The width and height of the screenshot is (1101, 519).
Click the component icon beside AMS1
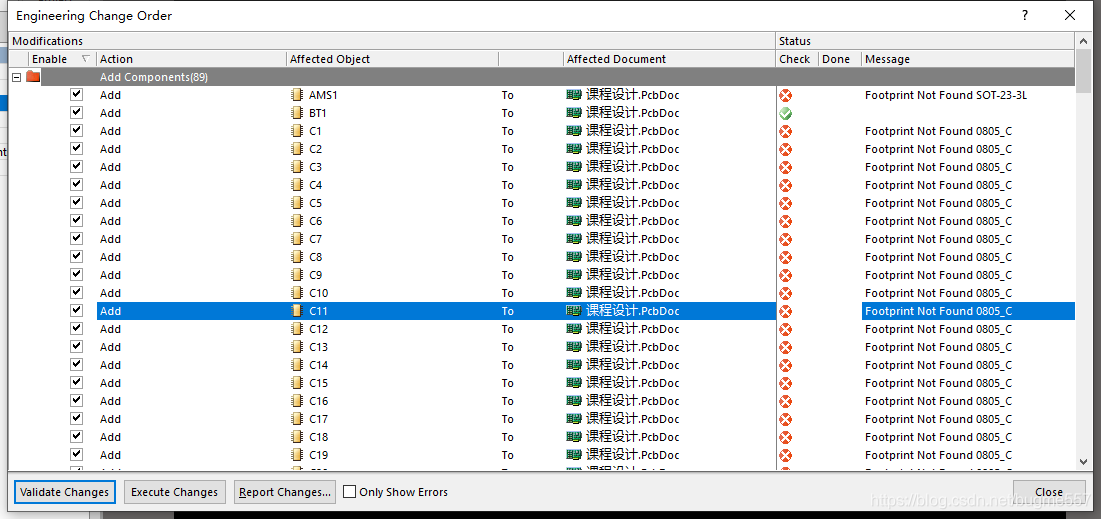[297, 95]
